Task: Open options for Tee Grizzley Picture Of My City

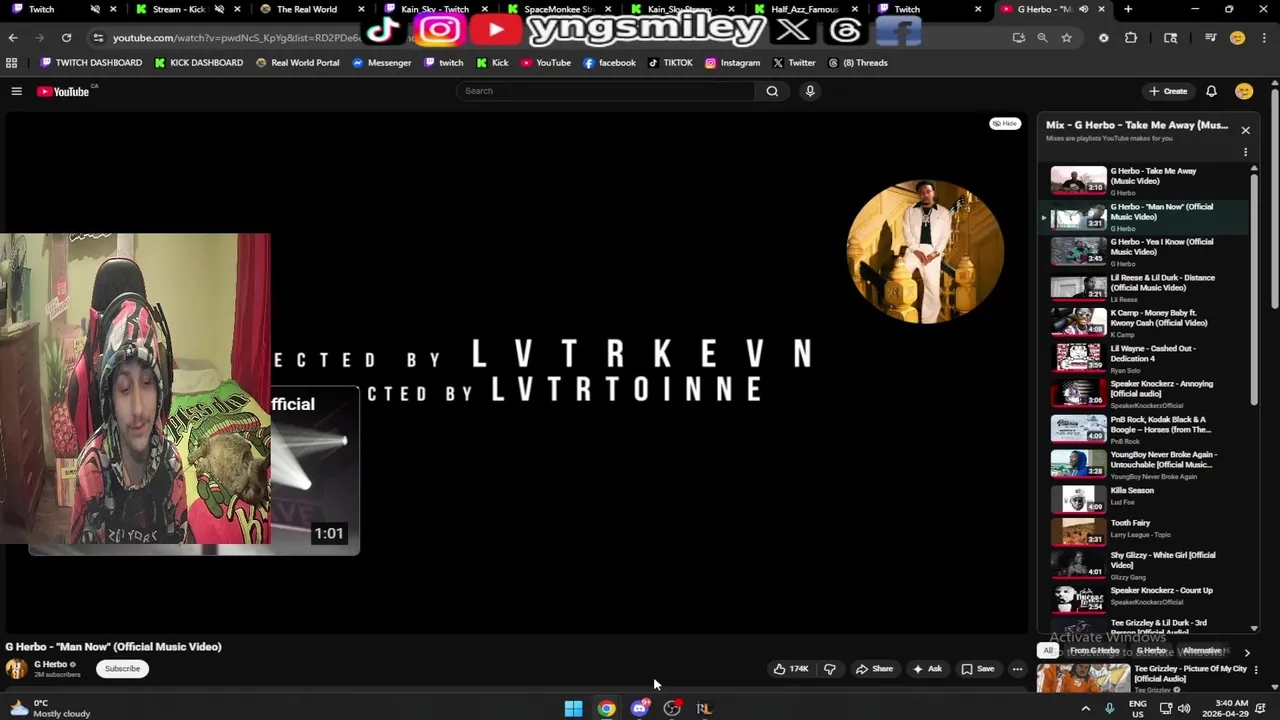Action: point(1256,670)
